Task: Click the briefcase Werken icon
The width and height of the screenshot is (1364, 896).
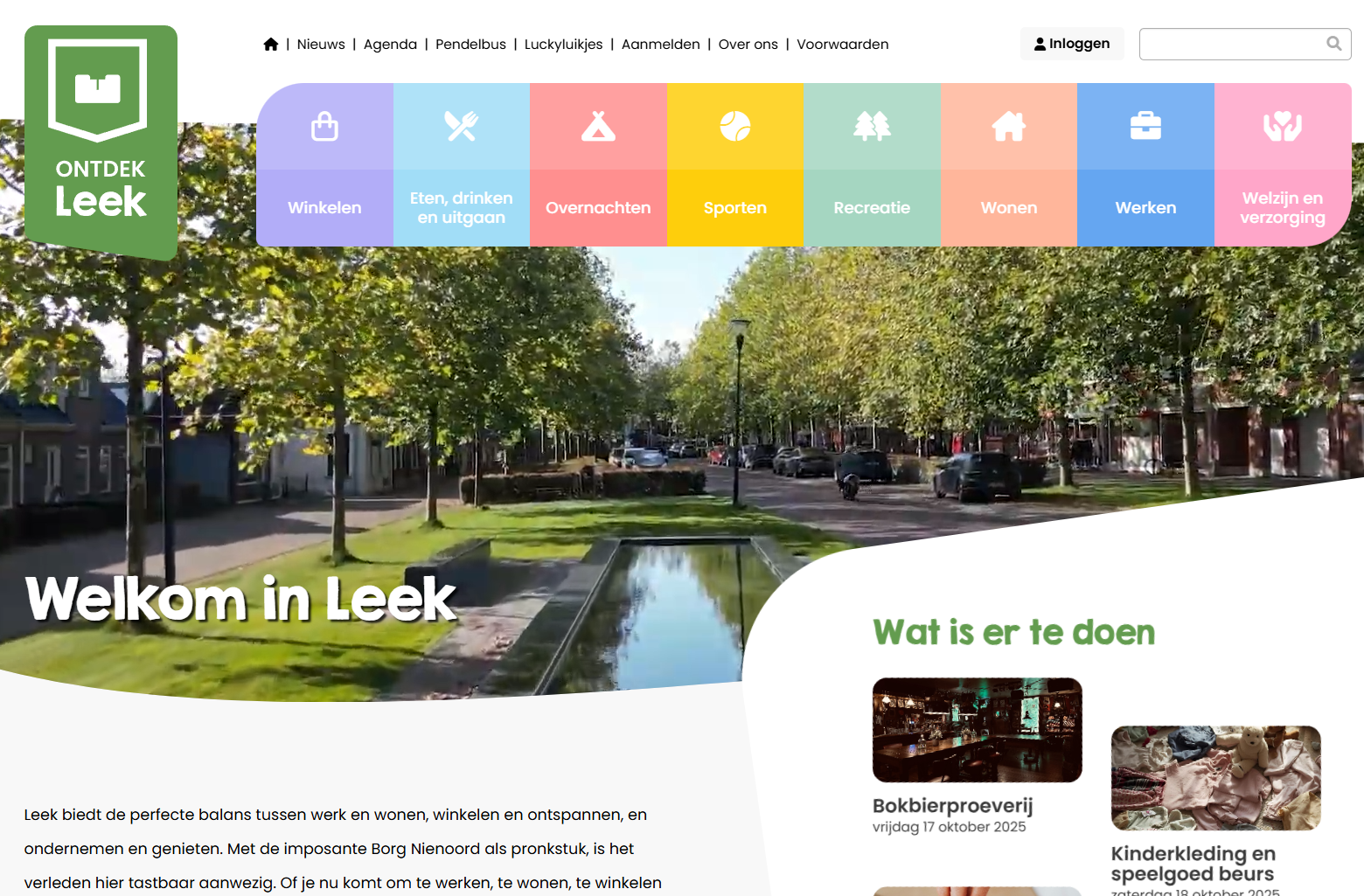Action: point(1145,127)
